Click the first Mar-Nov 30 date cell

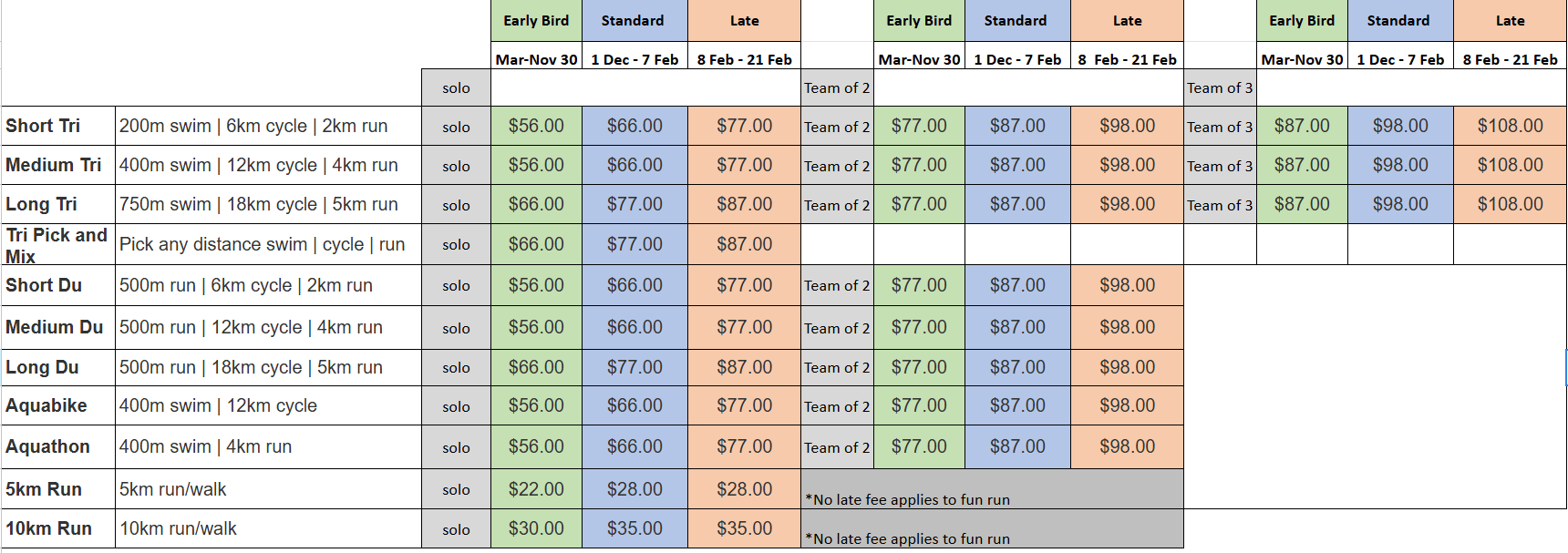[536, 59]
